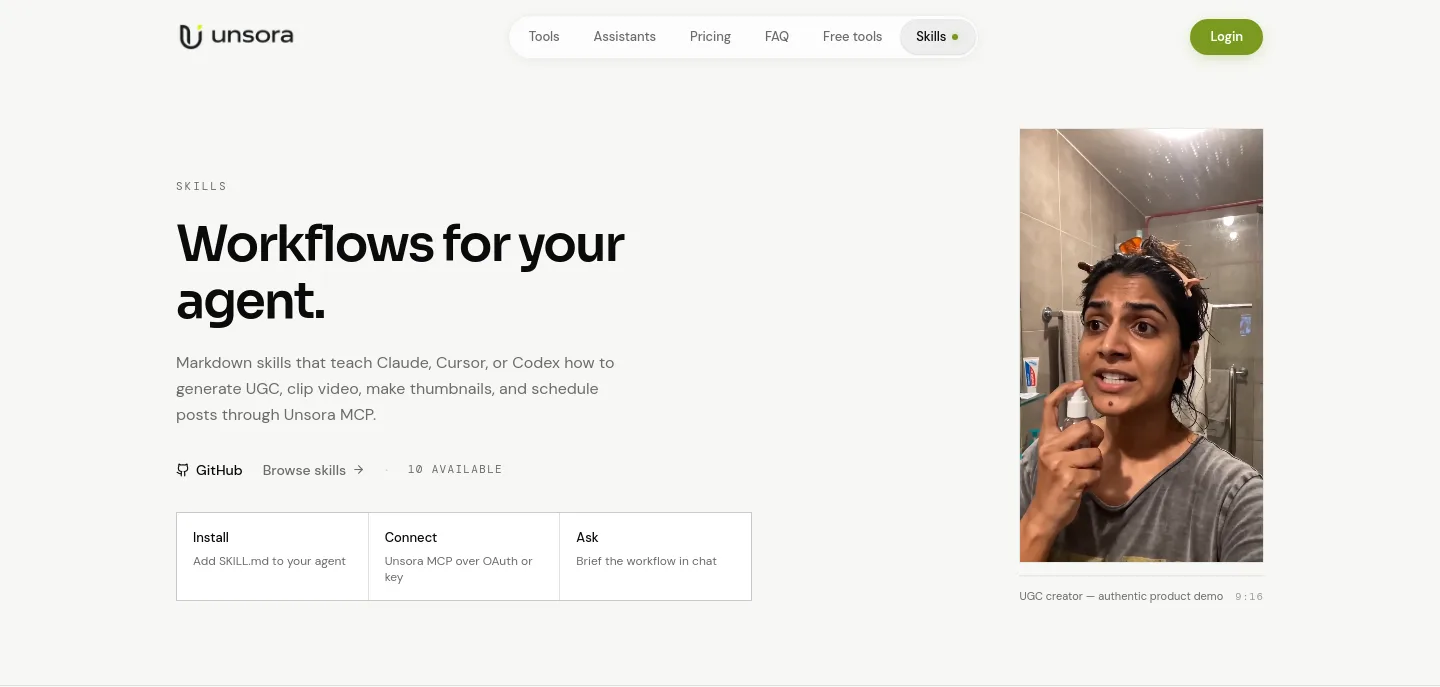Follow the Browse skills link

[313, 470]
